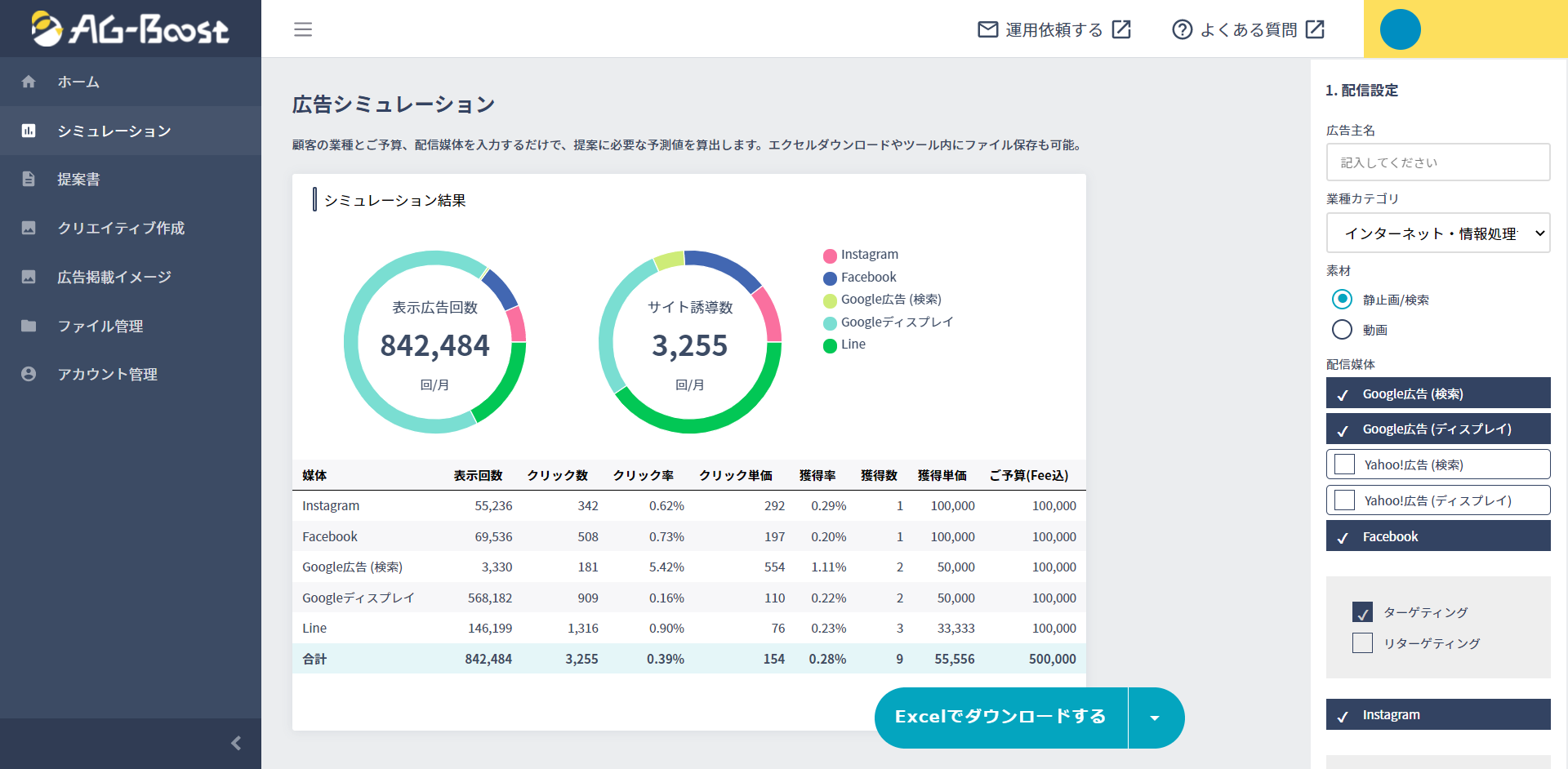This screenshot has height=769, width=1568.
Task: Click the image icon beside クリエイティブ作成
Action: (29, 228)
